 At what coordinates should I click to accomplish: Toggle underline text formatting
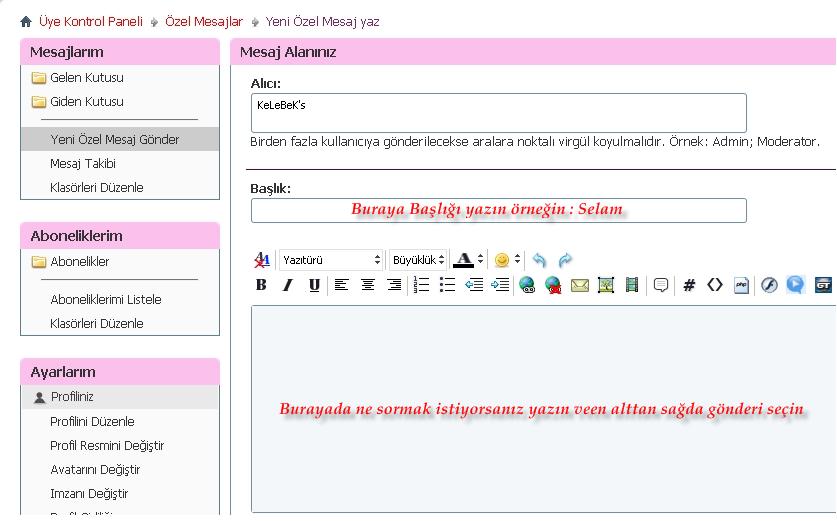click(x=314, y=285)
